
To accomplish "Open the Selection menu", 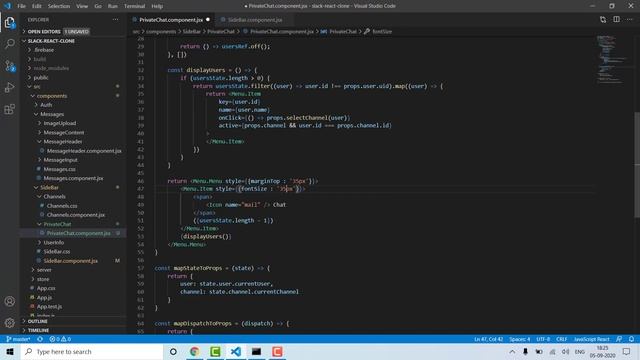I will 59,6.
